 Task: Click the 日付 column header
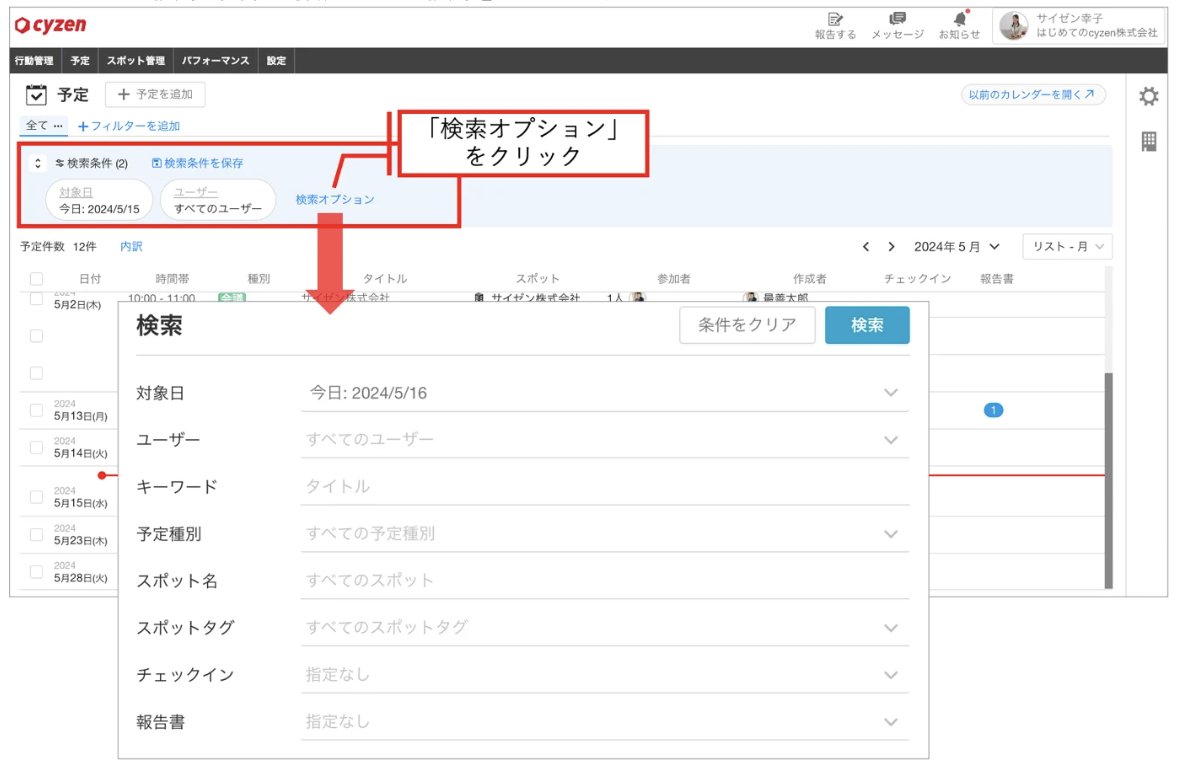90,279
